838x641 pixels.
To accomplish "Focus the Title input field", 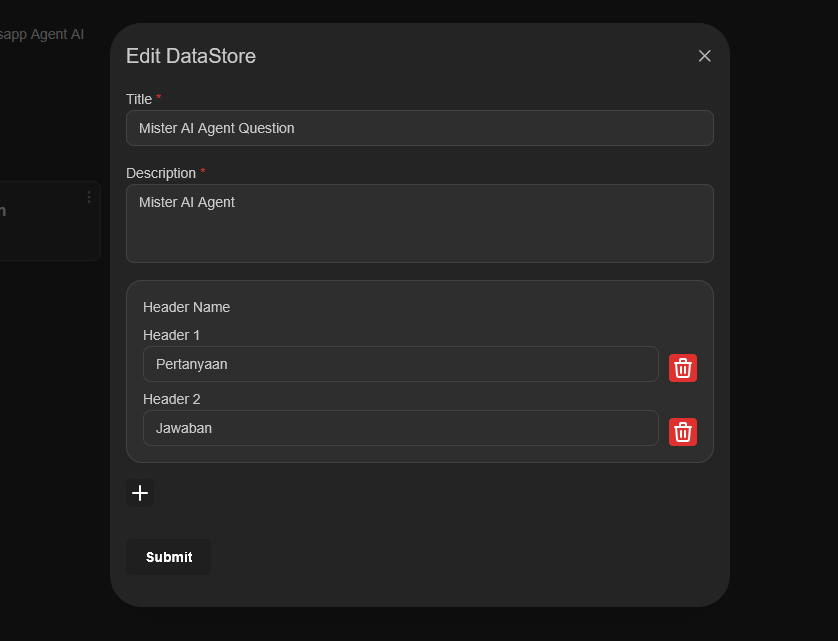I will pos(420,128).
